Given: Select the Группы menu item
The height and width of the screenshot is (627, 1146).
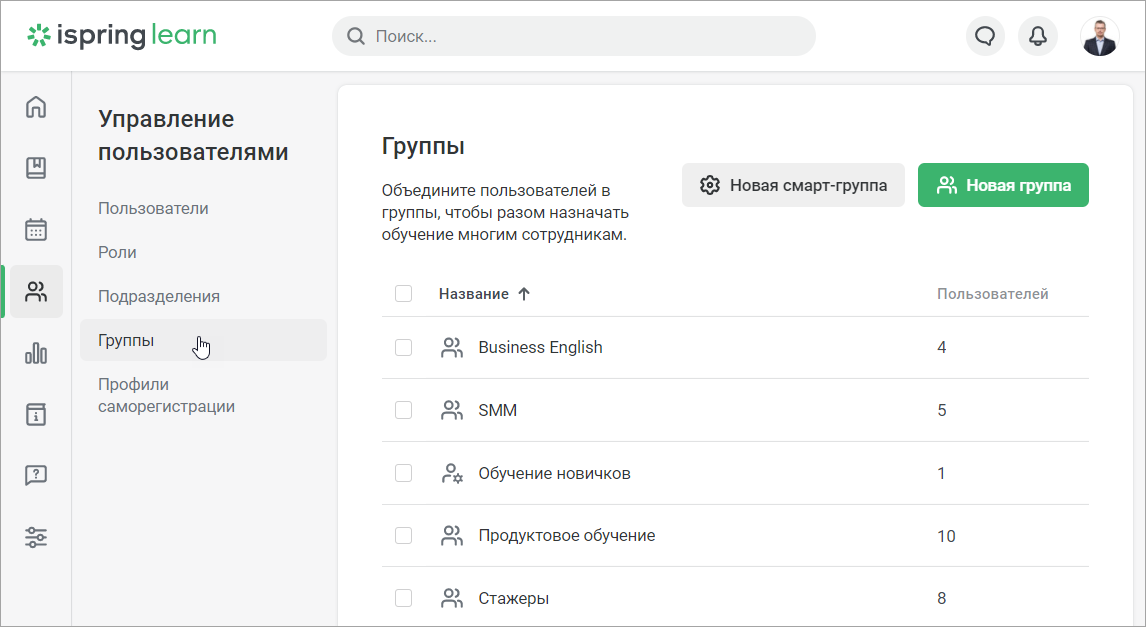Looking at the screenshot, I should 203,340.
